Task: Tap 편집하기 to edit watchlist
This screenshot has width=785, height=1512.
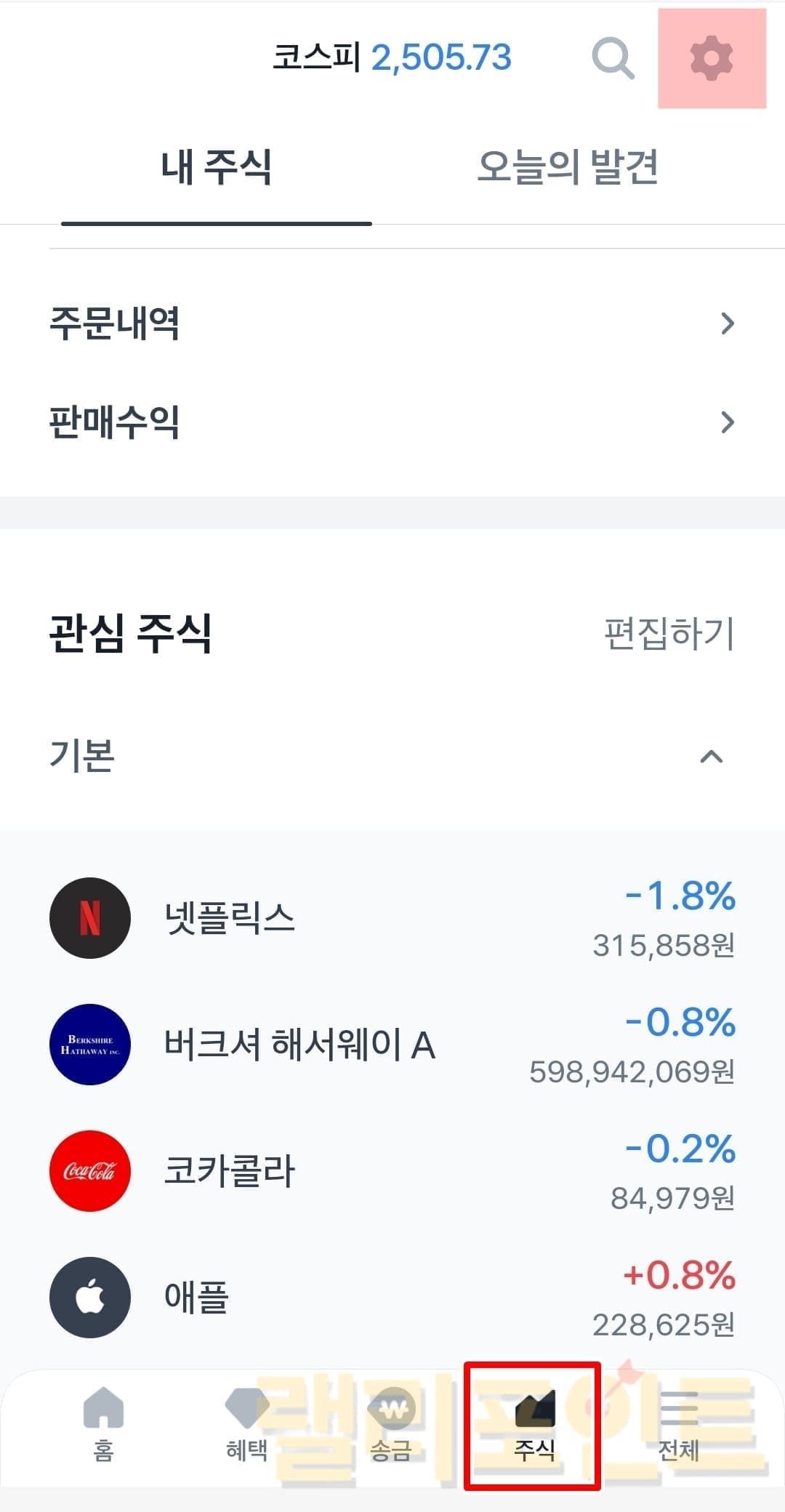Action: coord(669,633)
